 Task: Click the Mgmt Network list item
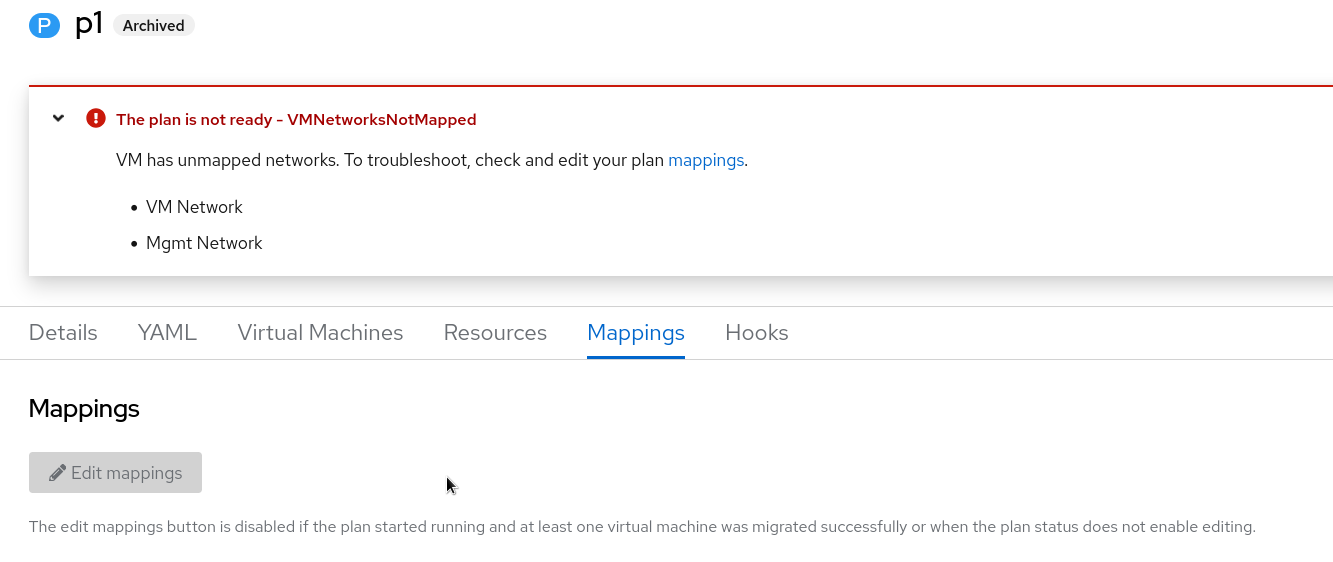pyautogui.click(x=204, y=243)
